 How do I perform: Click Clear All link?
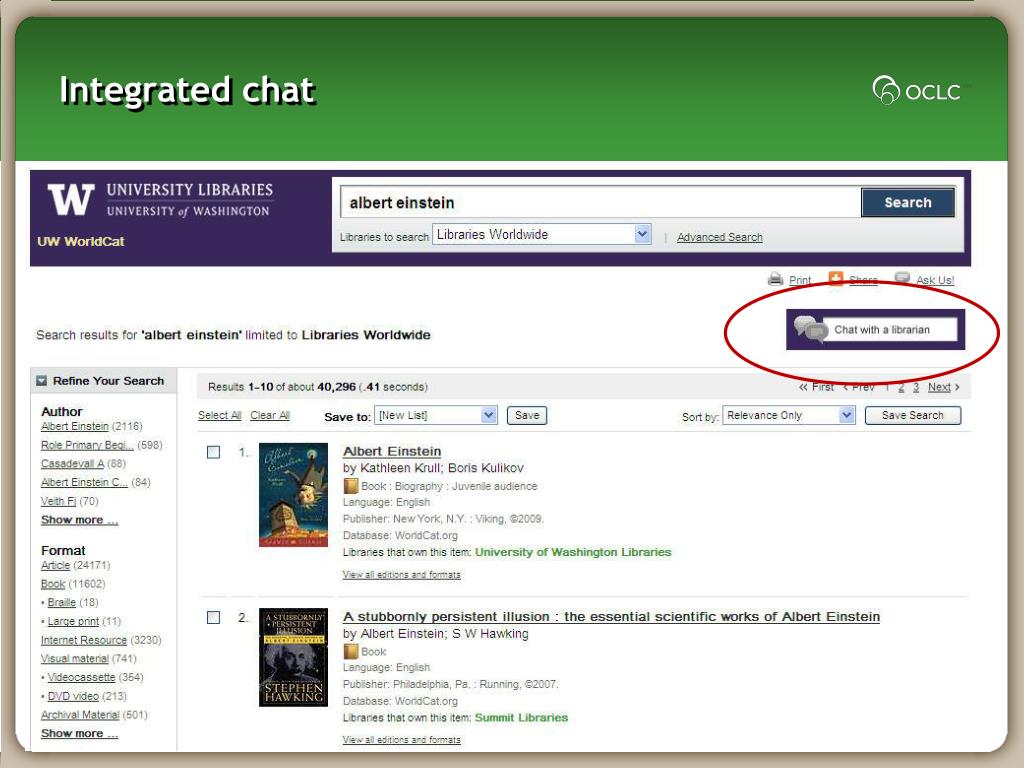pos(270,415)
